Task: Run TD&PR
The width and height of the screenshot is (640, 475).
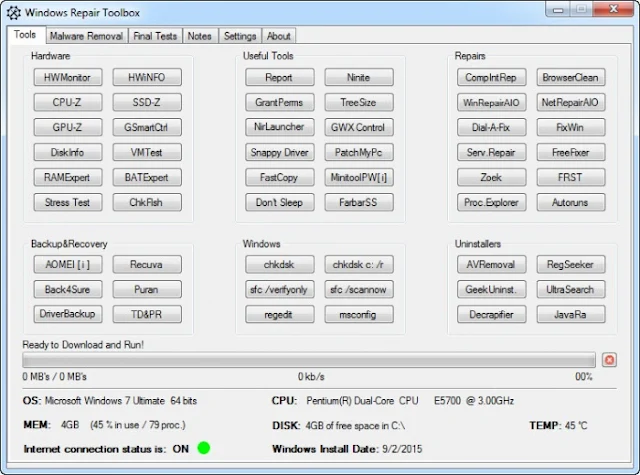Action: (147, 314)
